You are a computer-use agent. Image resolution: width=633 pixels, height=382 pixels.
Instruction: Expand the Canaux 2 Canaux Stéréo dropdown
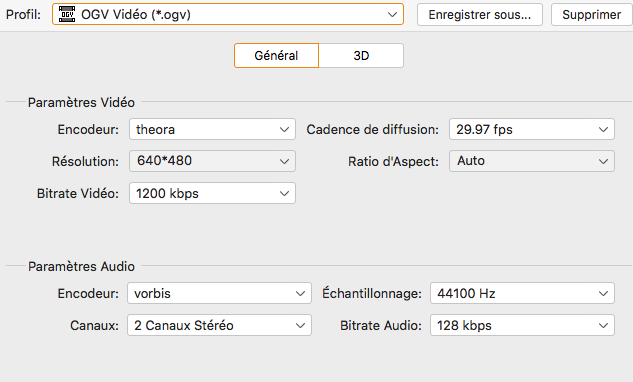[x=219, y=325]
